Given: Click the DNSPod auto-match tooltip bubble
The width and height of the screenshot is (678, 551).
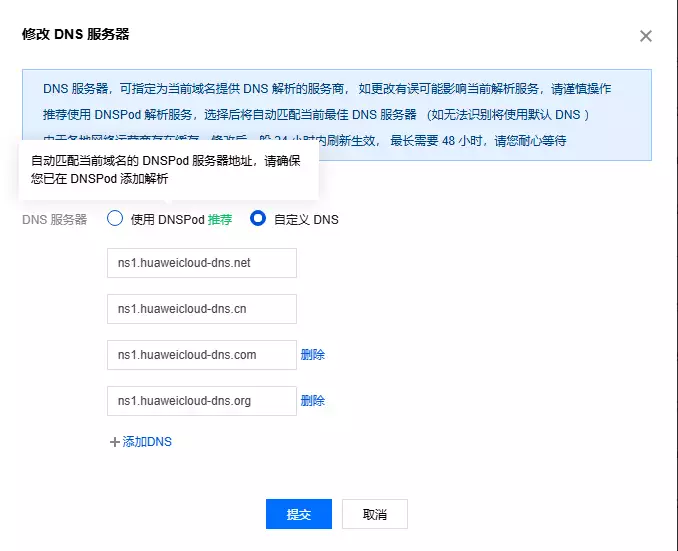Looking at the screenshot, I should click(x=168, y=169).
